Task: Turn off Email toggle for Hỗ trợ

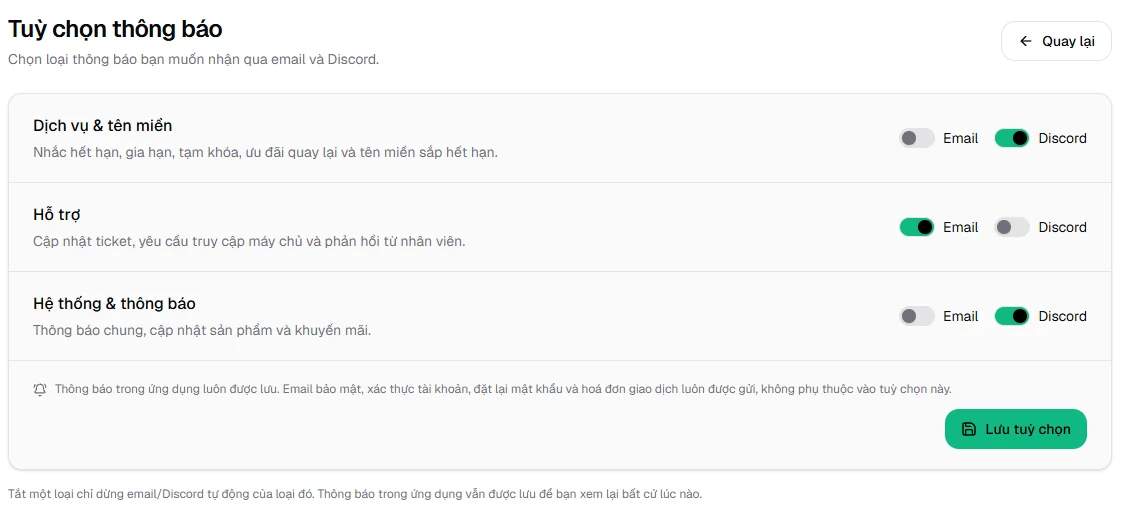Action: coord(917,227)
